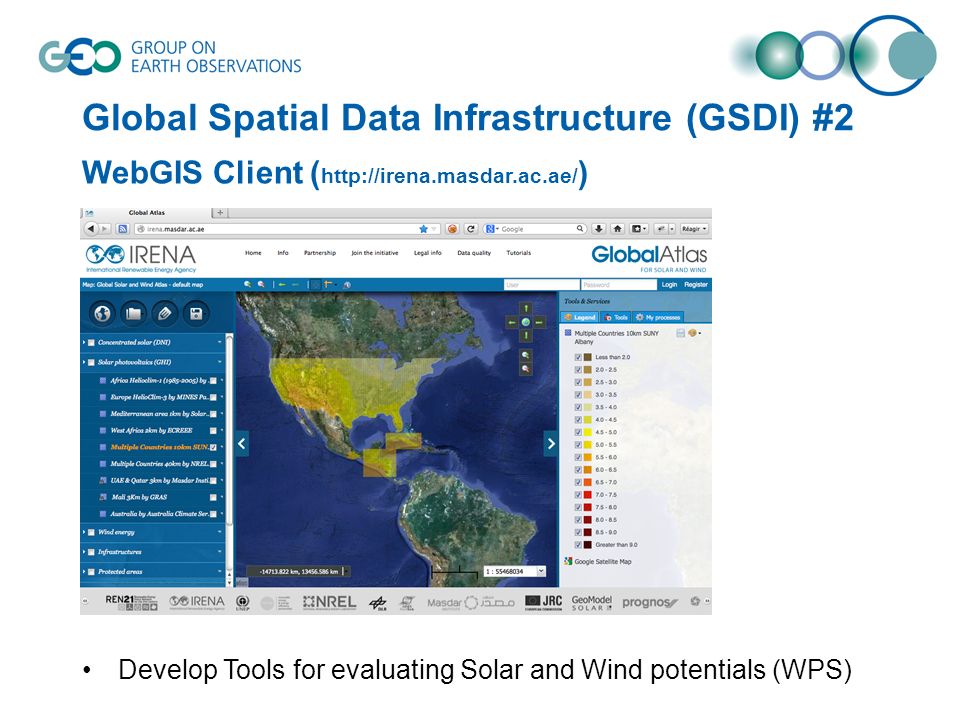The width and height of the screenshot is (960, 720).
Task: Select the pencil edit icon
Action: [x=165, y=314]
